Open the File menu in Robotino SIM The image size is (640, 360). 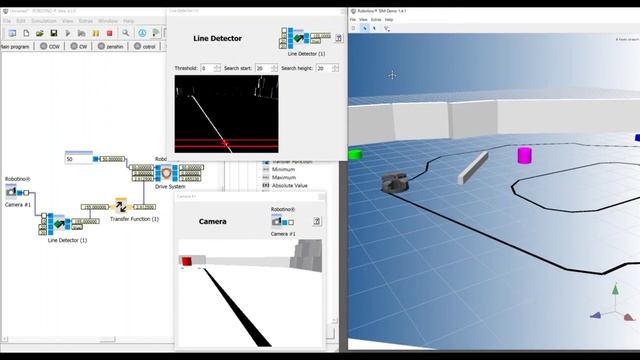[353, 20]
